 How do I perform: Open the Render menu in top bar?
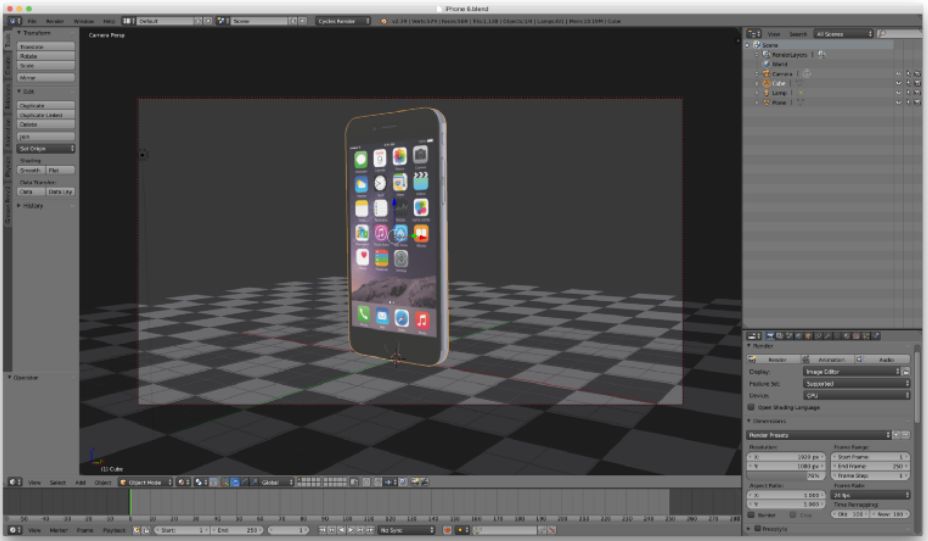click(55, 21)
